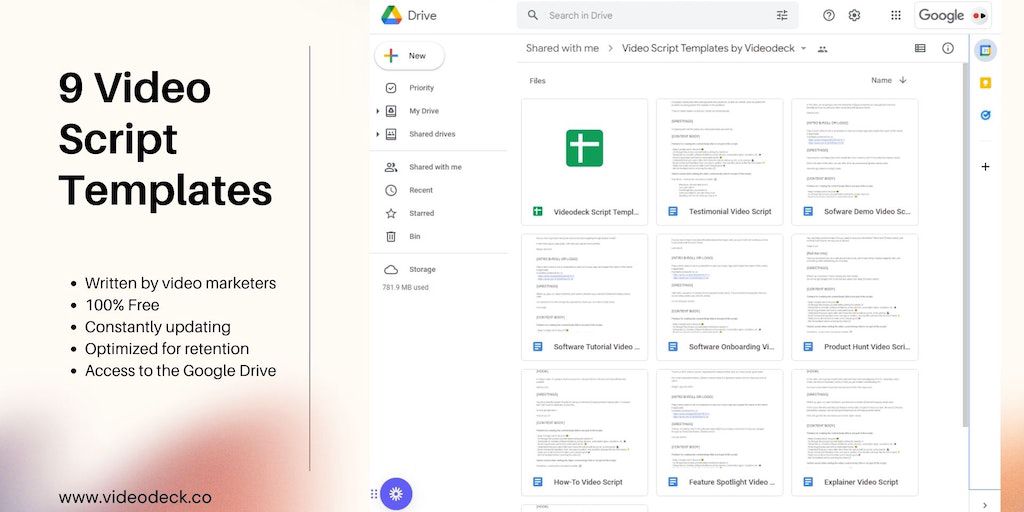Click Testimonial Video Script file name
Image resolution: width=1024 pixels, height=512 pixels.
[729, 212]
